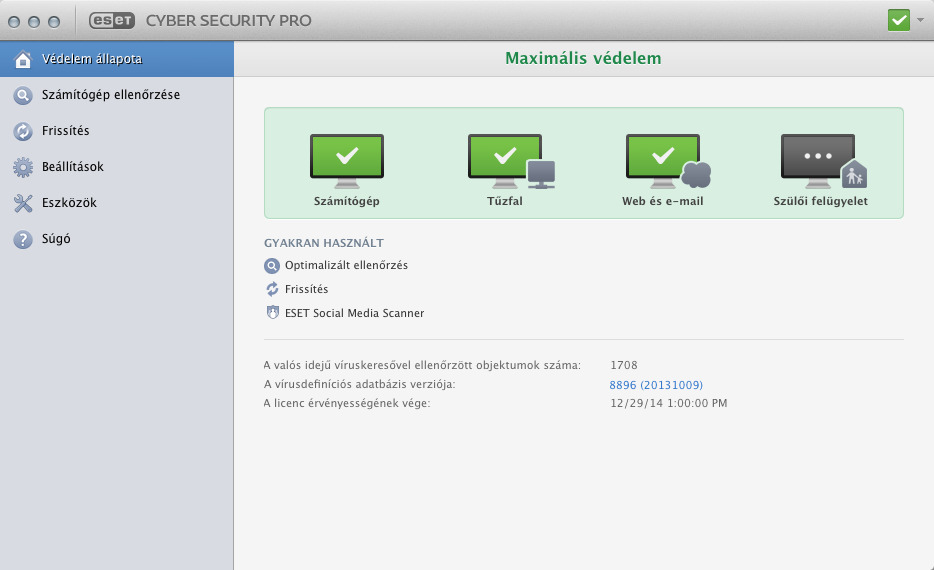Click the question mark icon beside Súgó
Image resolution: width=934 pixels, height=570 pixels.
23,239
